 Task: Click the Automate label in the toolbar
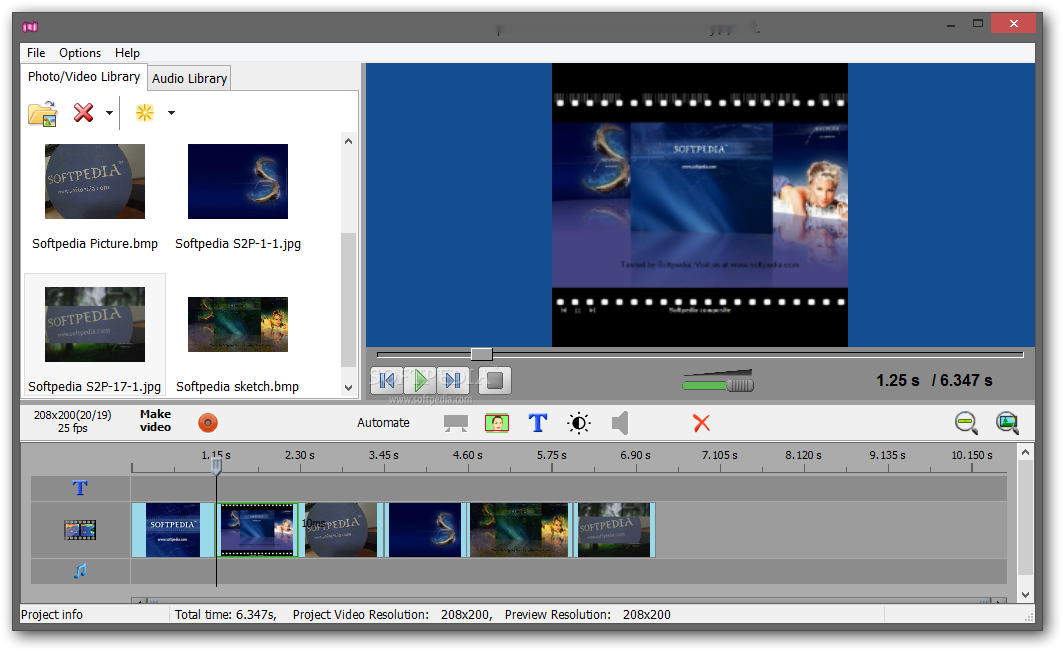click(x=383, y=423)
